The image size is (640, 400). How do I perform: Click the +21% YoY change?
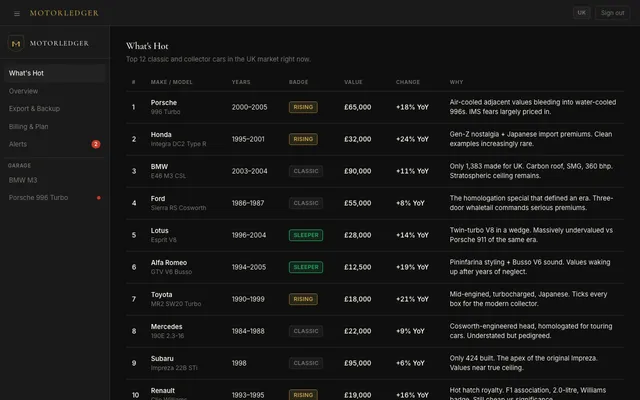[412, 299]
